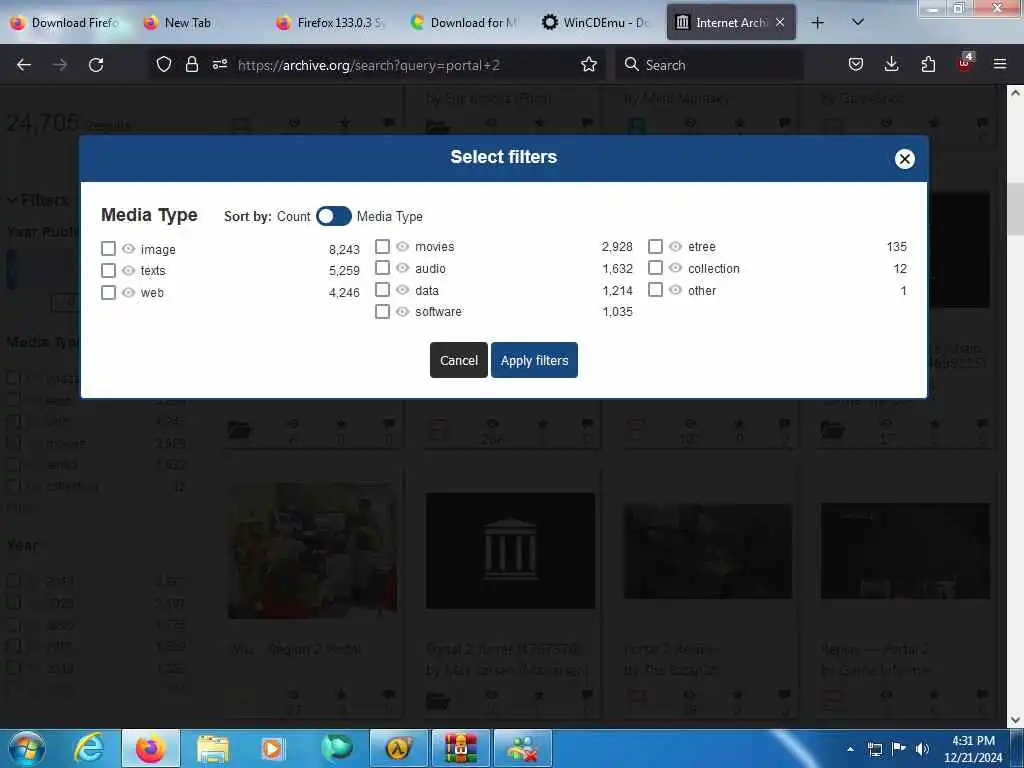Open File Explorer from taskbar
The height and width of the screenshot is (768, 1024).
pos(213,748)
